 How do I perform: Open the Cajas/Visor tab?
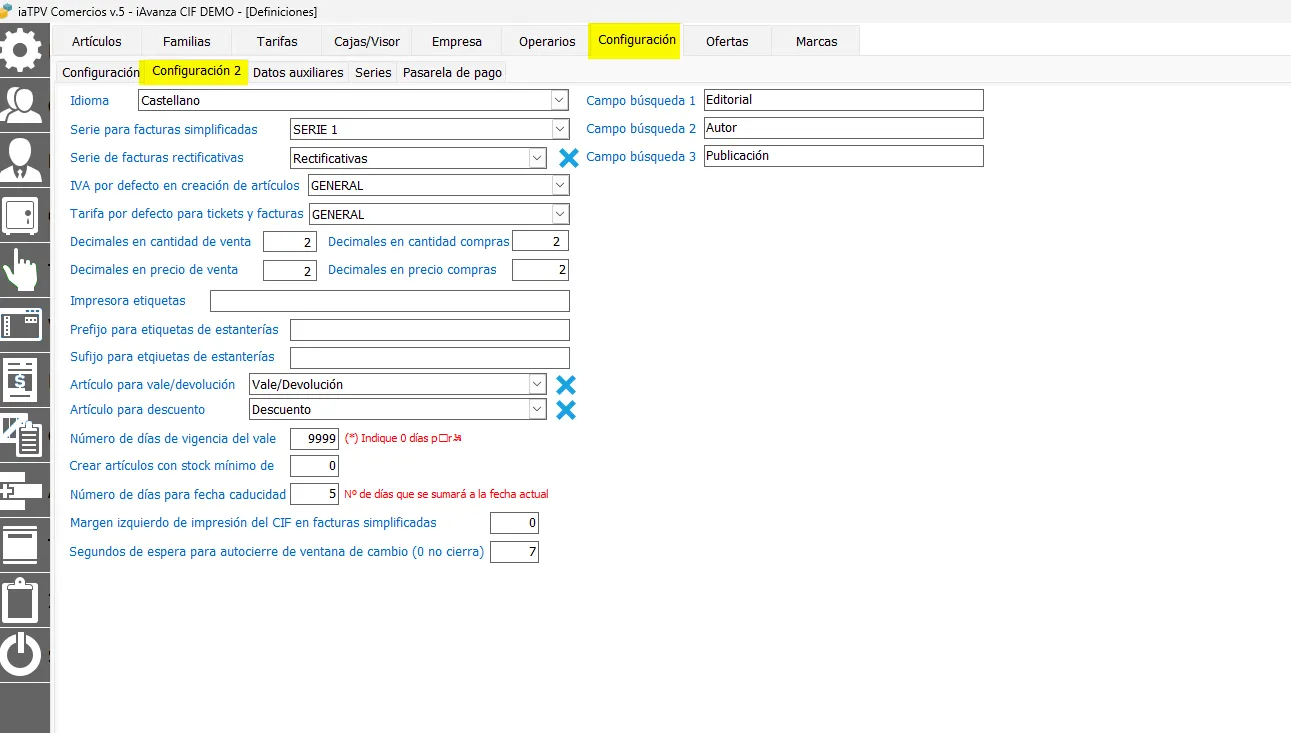coord(367,41)
